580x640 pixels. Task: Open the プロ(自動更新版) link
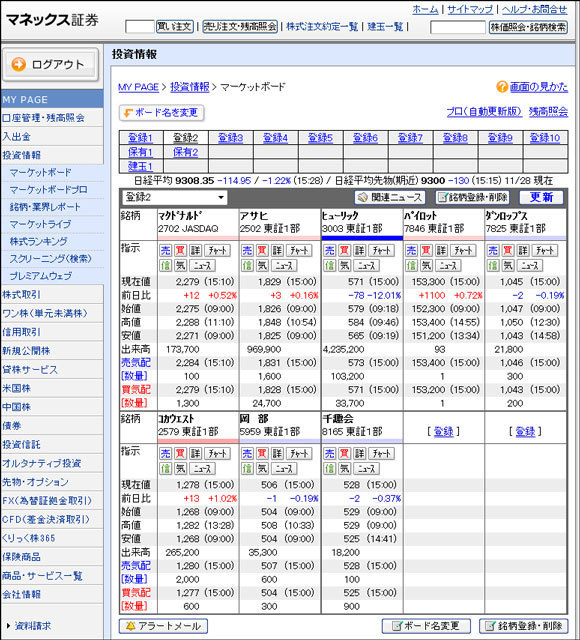point(484,111)
